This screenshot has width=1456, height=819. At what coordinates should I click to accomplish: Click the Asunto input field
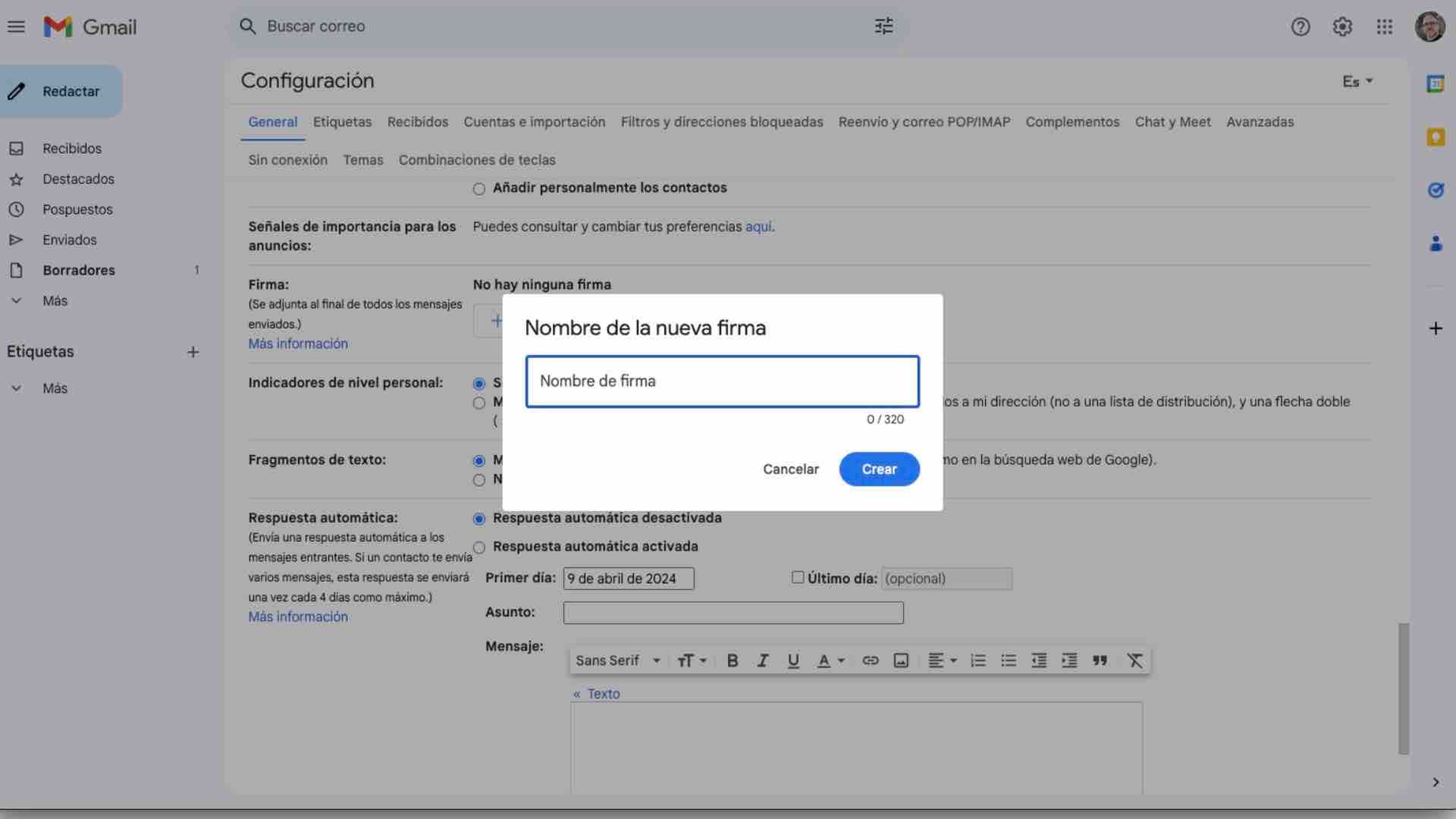tap(733, 613)
